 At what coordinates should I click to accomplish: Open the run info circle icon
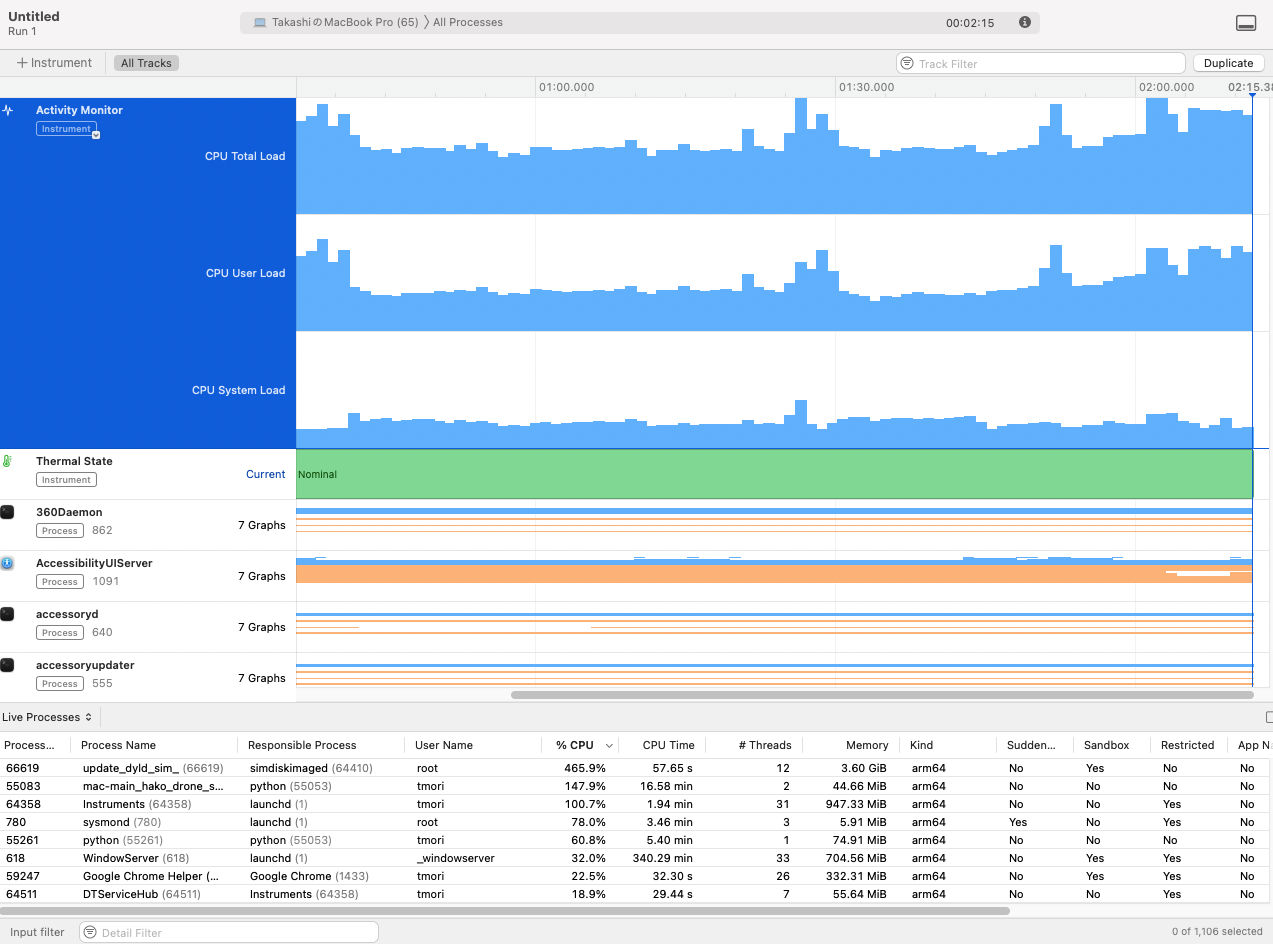tap(1024, 22)
